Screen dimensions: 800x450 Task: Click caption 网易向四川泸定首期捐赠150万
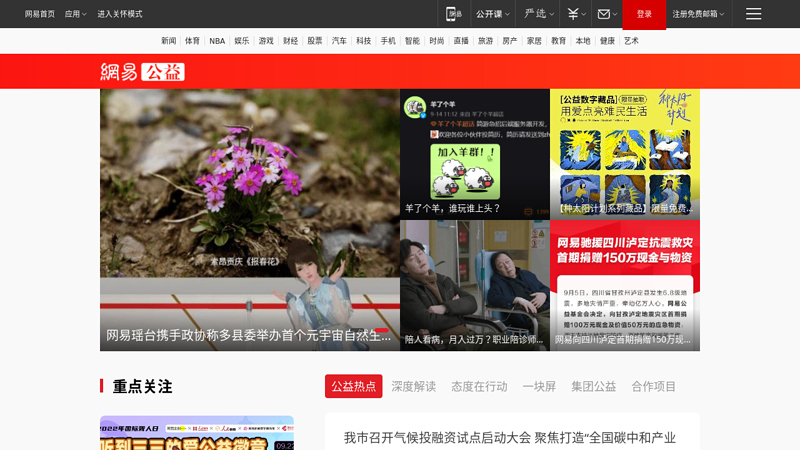[623, 339]
